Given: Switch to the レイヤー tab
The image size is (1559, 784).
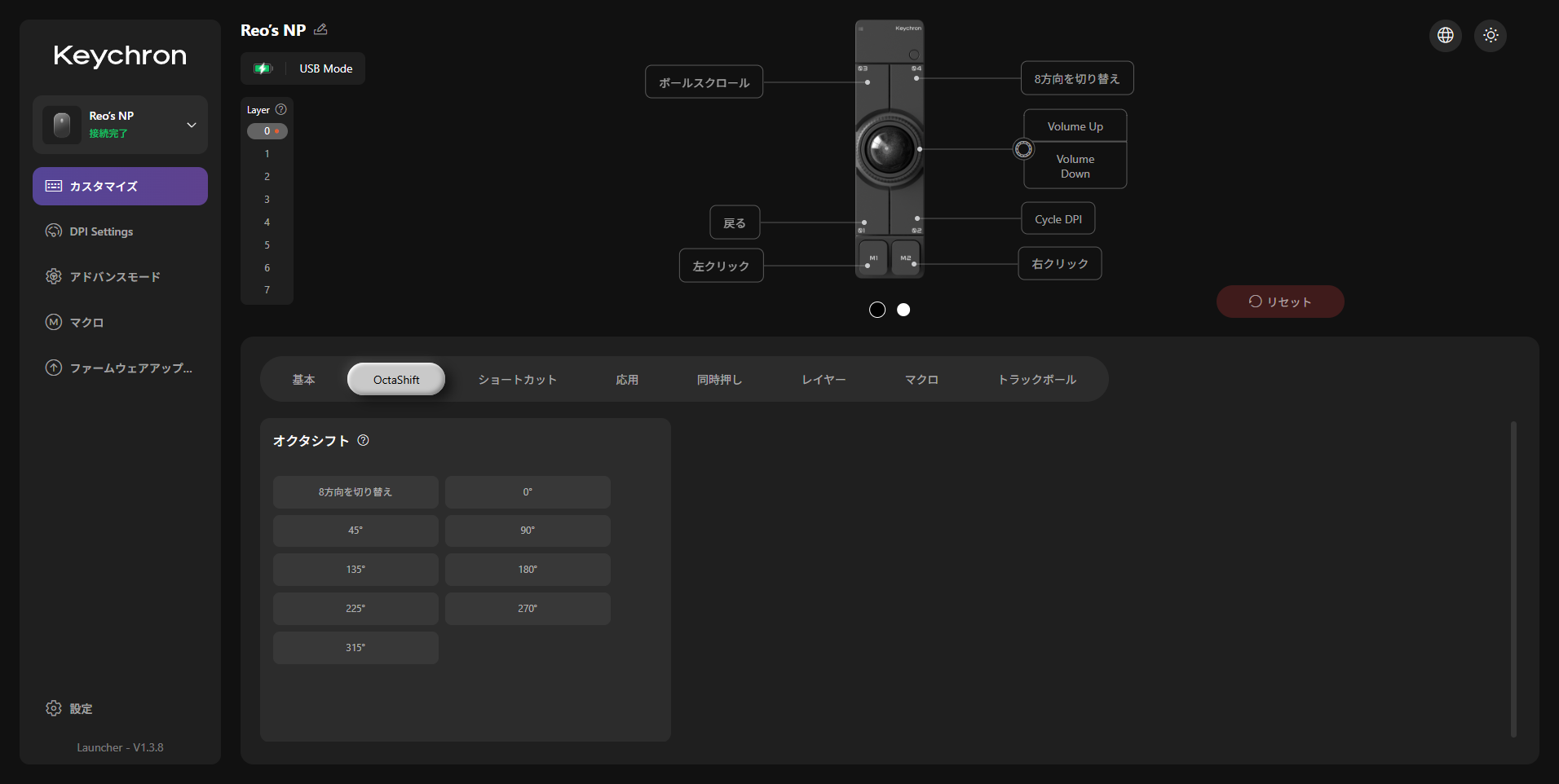Looking at the screenshot, I should pyautogui.click(x=824, y=380).
